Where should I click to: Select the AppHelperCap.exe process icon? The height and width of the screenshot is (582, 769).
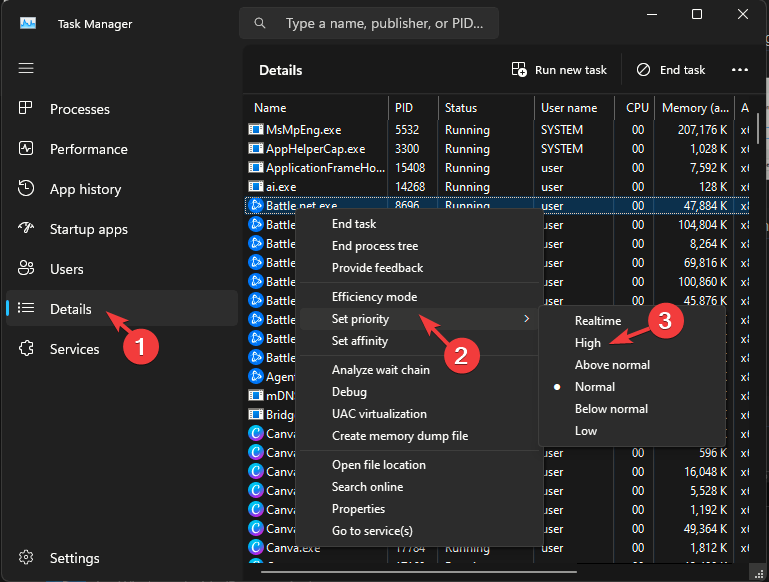256,149
